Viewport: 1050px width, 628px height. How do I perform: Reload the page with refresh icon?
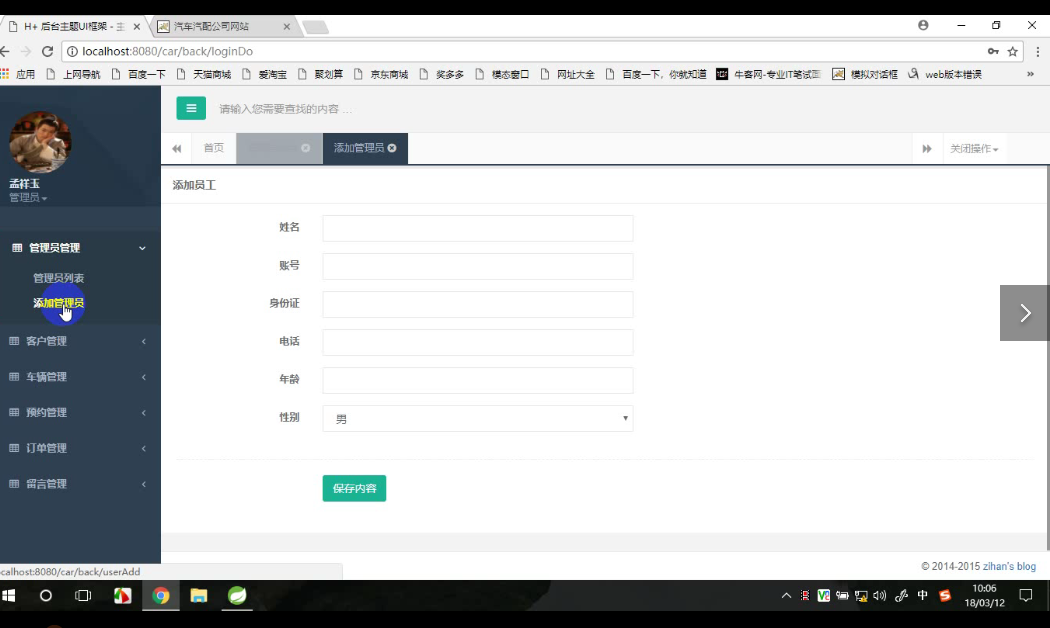tap(48, 52)
